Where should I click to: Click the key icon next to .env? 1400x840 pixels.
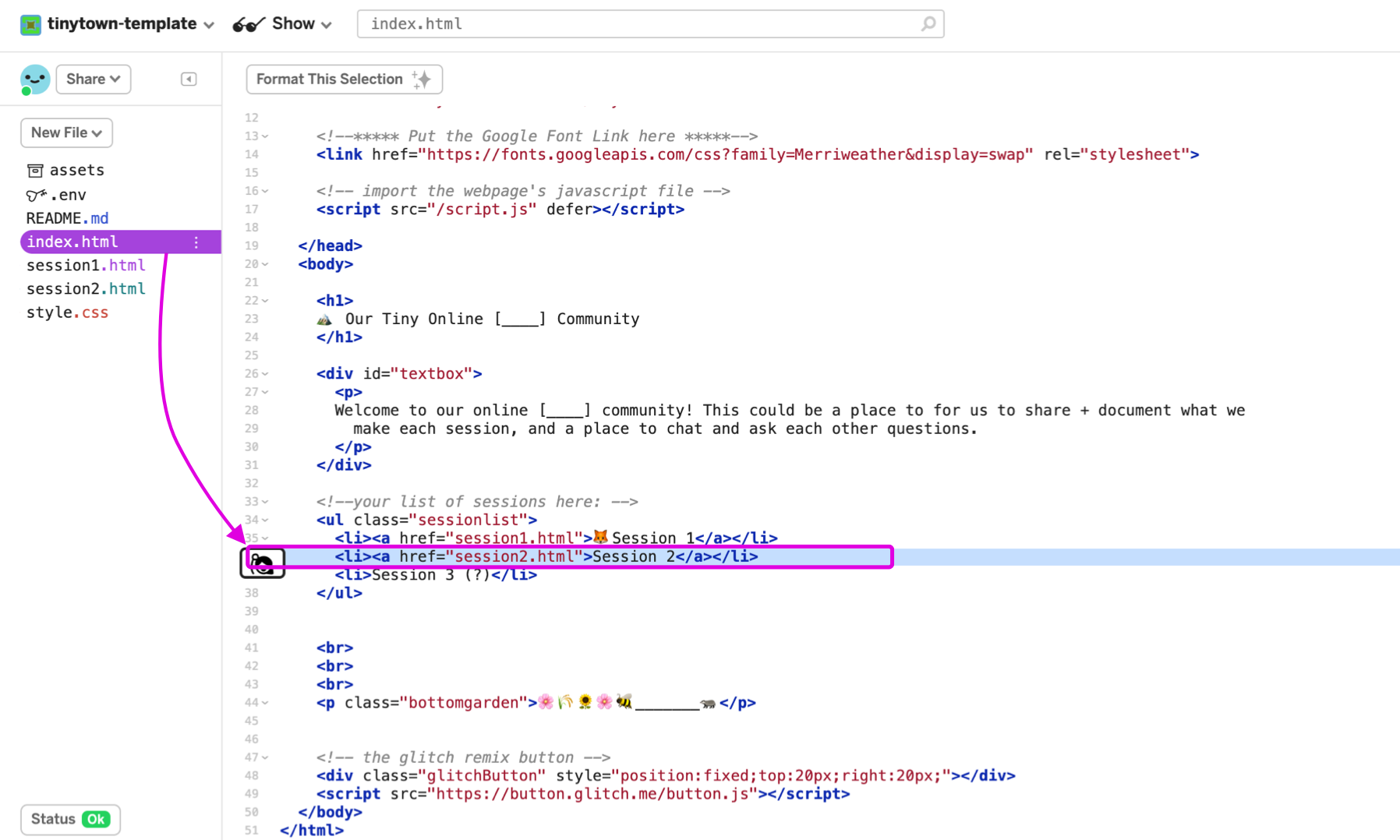pos(34,194)
